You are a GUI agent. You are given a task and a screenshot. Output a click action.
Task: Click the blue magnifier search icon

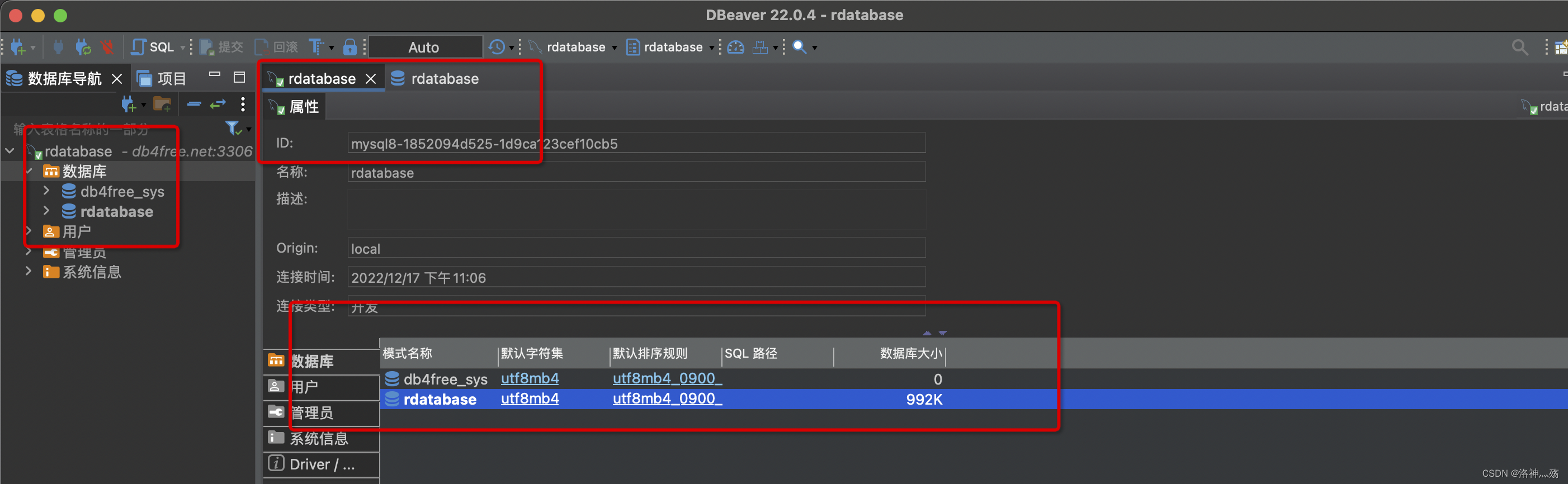(799, 47)
